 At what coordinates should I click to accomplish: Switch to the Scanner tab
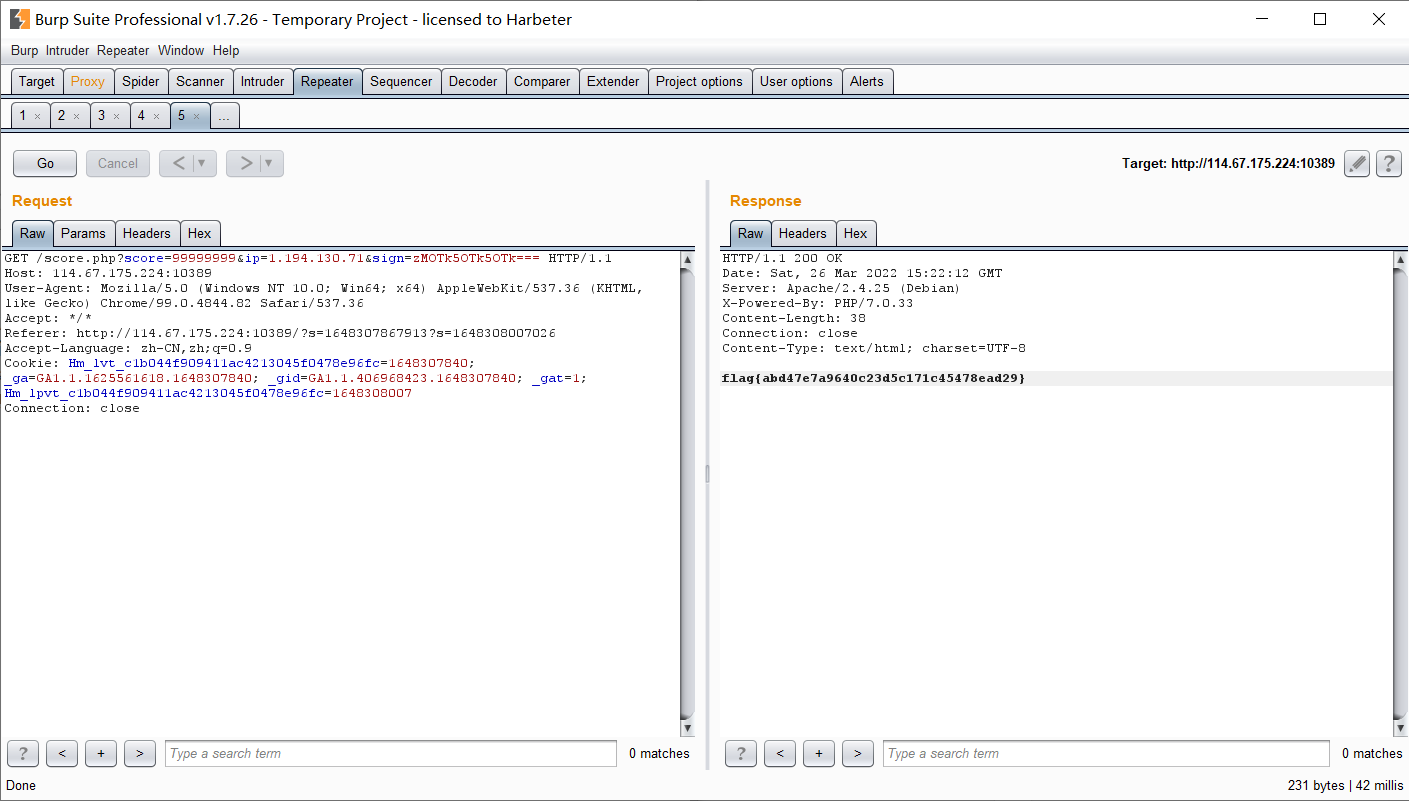200,82
